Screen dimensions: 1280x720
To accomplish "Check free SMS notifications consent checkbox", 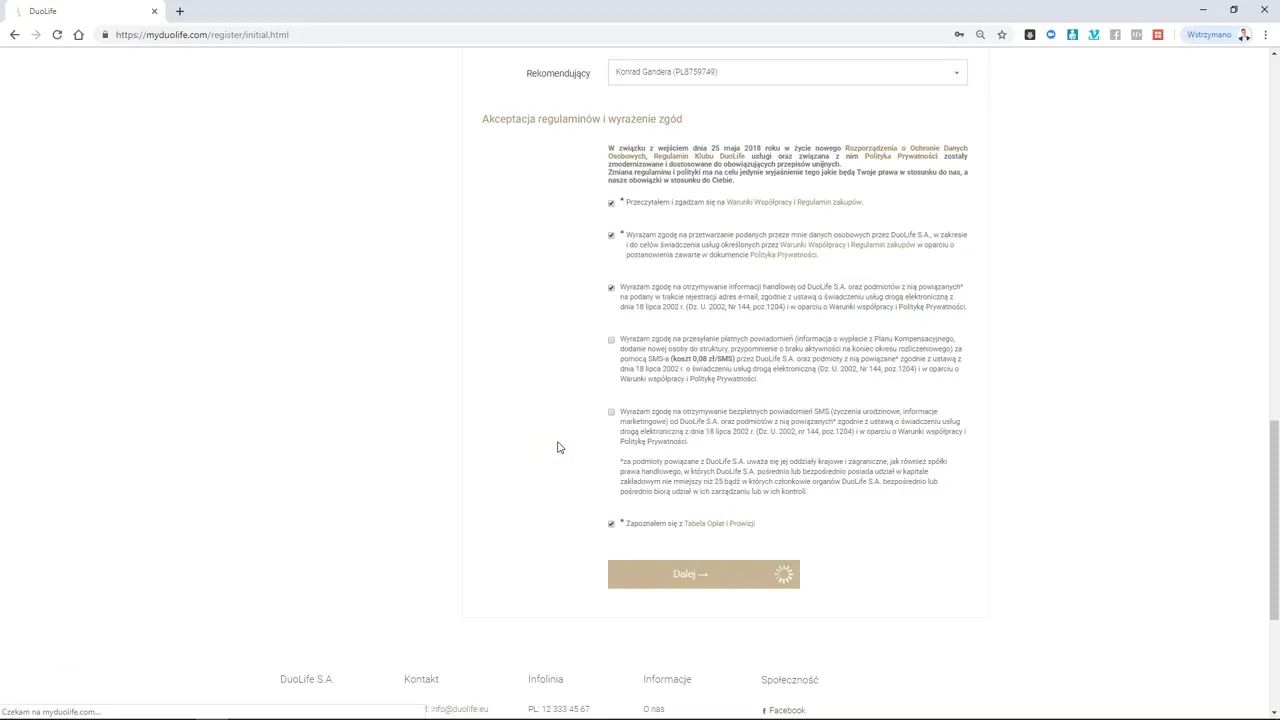I will (611, 412).
